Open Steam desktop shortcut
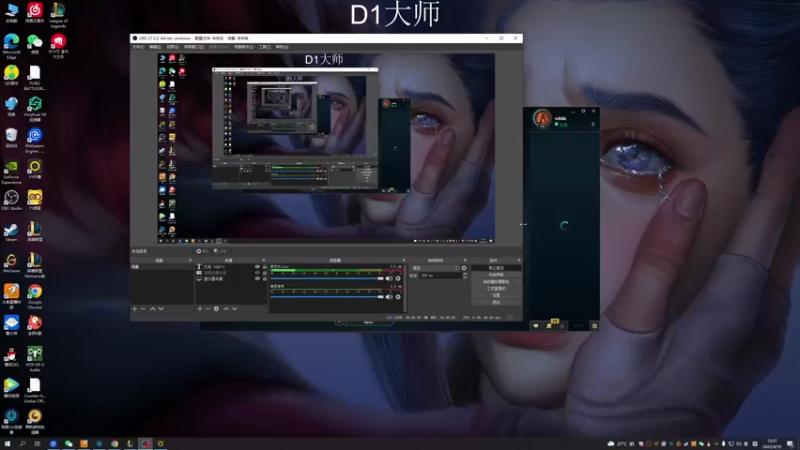Screen dimensions: 800x450 click(11, 232)
